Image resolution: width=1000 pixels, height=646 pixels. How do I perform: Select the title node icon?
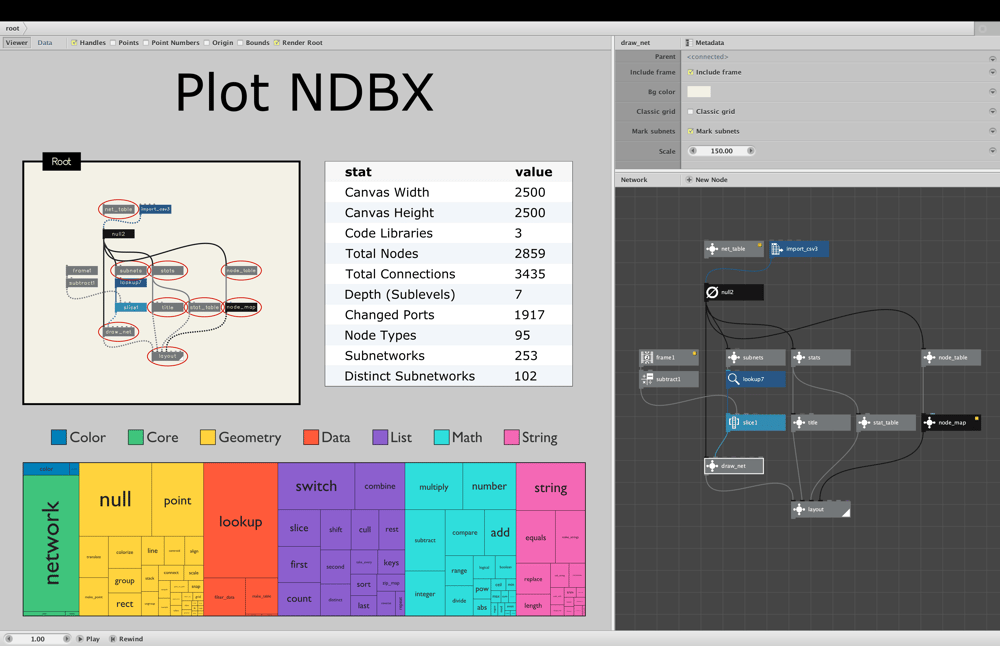799,422
